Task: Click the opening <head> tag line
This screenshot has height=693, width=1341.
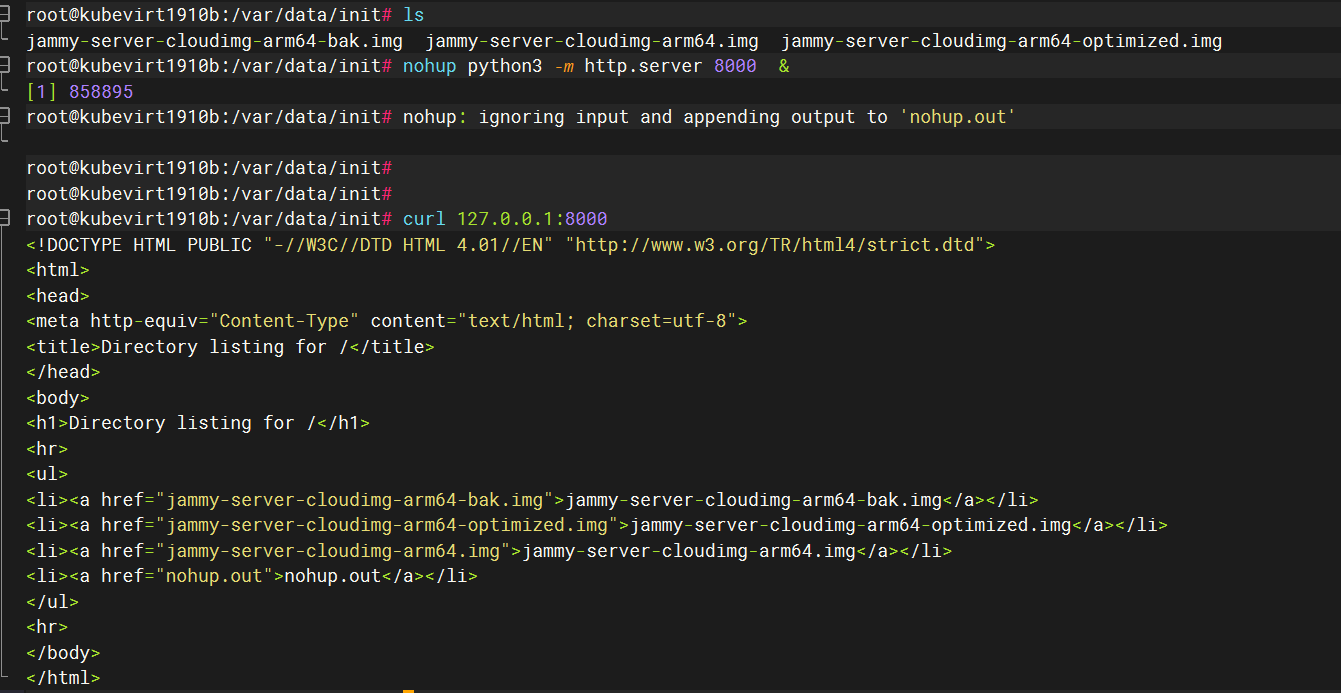Action: 58,295
